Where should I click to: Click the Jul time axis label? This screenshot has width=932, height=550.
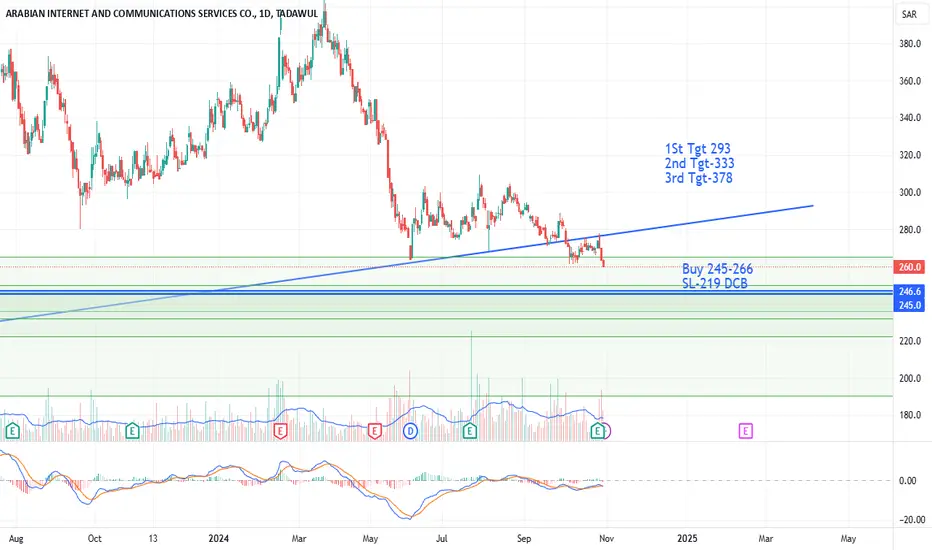(x=442, y=539)
